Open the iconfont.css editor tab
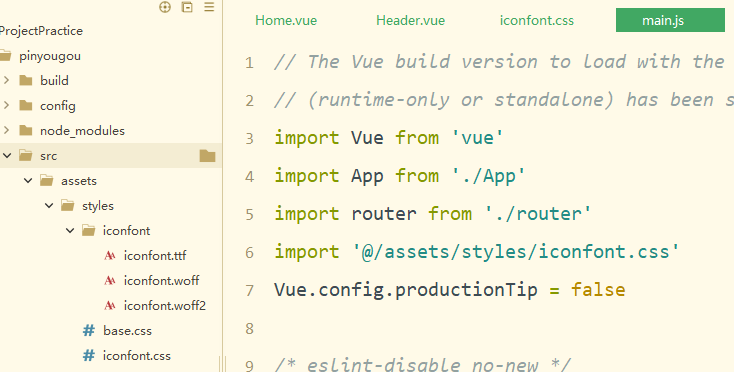 point(536,21)
